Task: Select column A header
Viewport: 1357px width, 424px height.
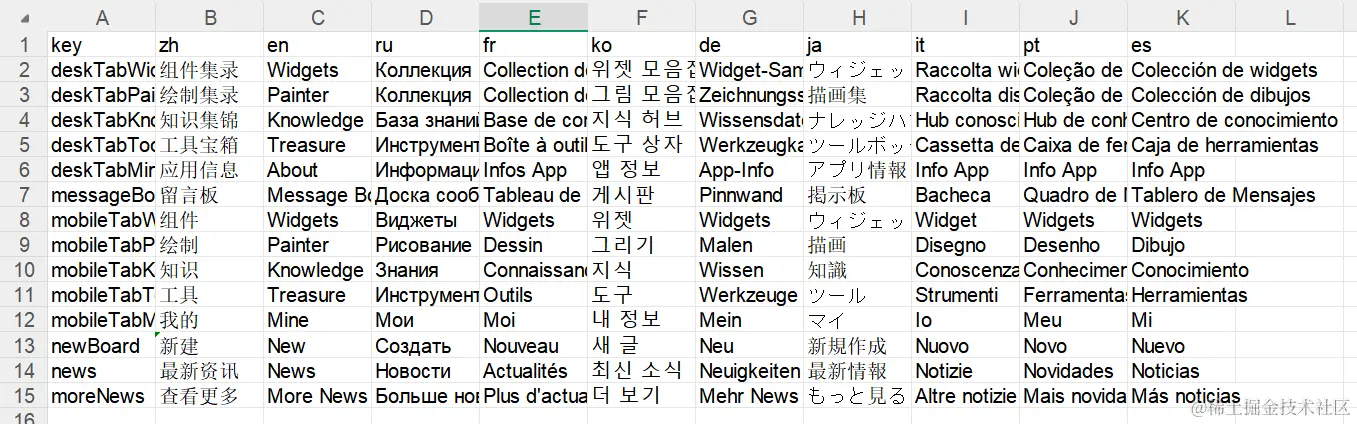Action: coord(101,17)
